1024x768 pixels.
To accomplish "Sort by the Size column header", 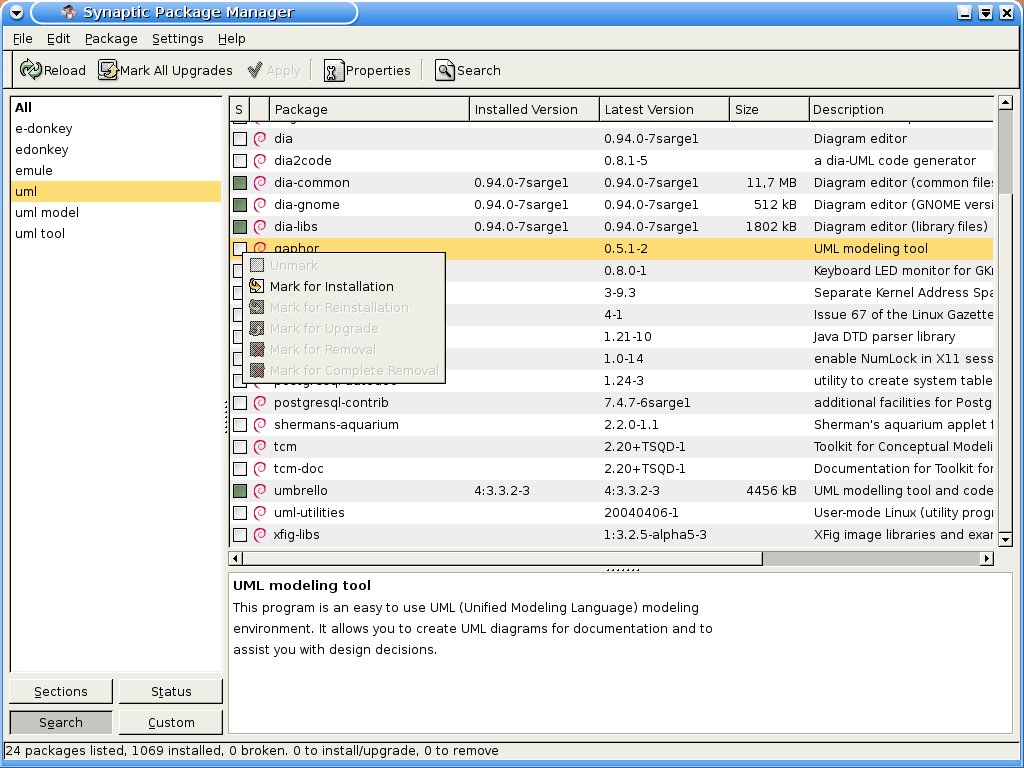I will coord(769,109).
